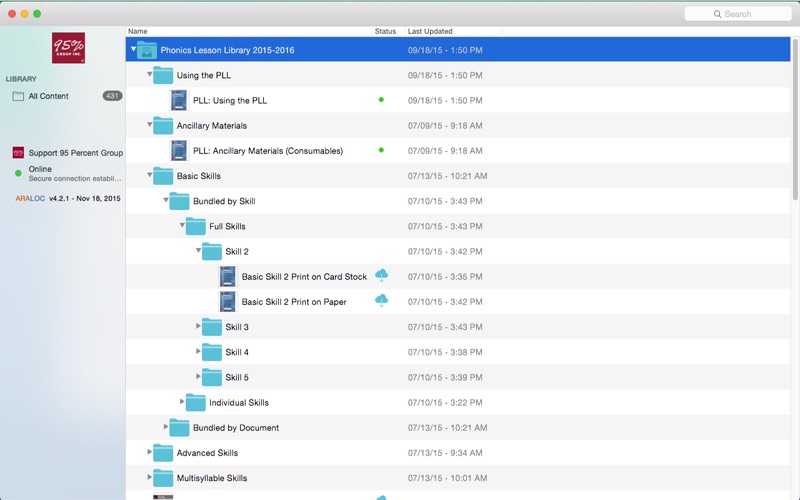Click the 95% Group logo
The image size is (800, 500).
(x=68, y=48)
